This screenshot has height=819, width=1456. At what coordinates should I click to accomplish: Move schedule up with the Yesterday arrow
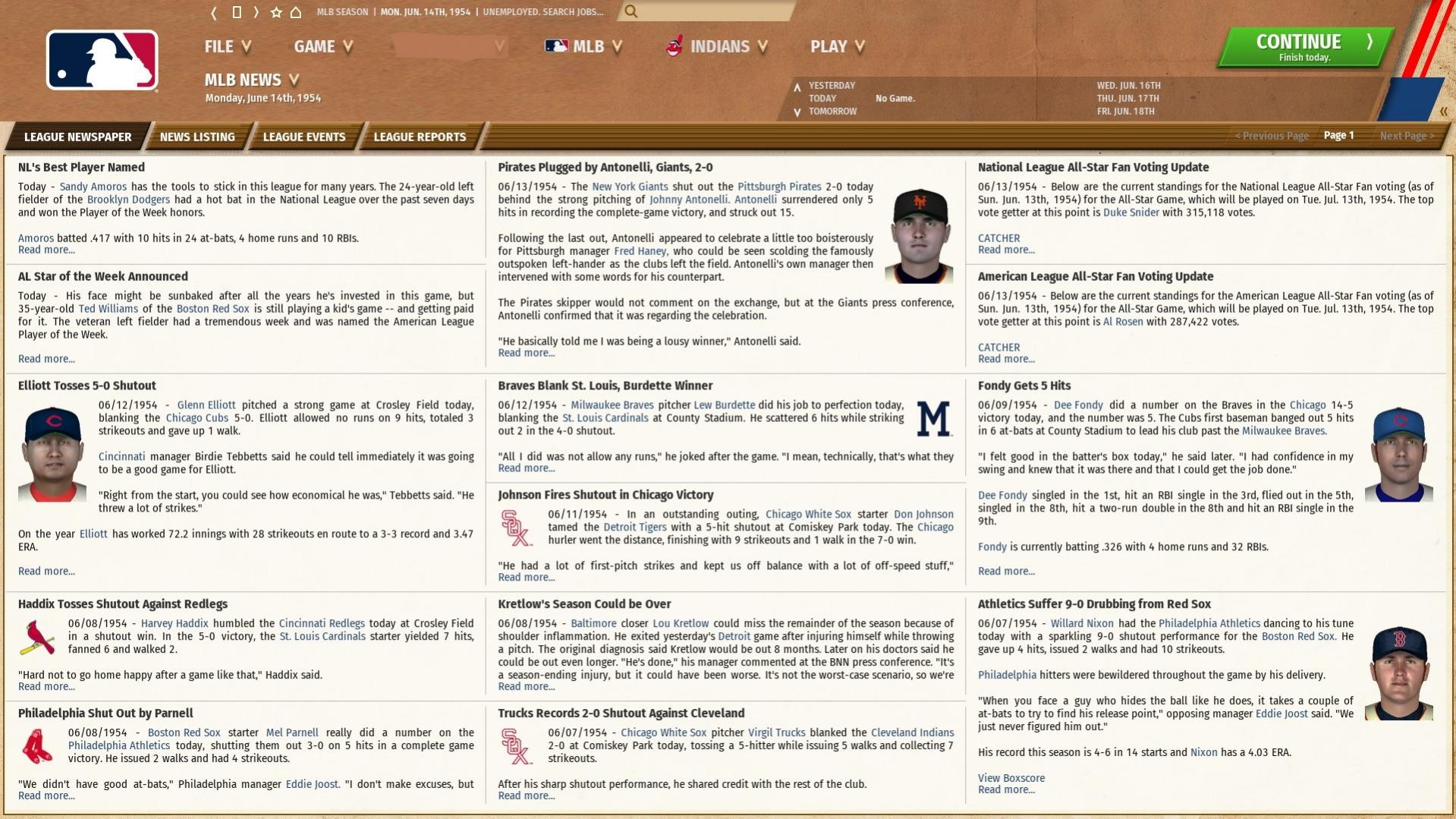(797, 87)
